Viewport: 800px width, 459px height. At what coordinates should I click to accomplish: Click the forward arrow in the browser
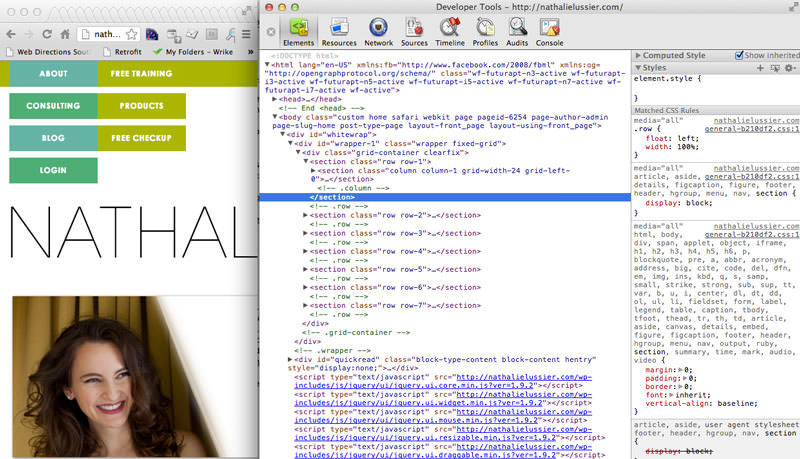pos(29,34)
